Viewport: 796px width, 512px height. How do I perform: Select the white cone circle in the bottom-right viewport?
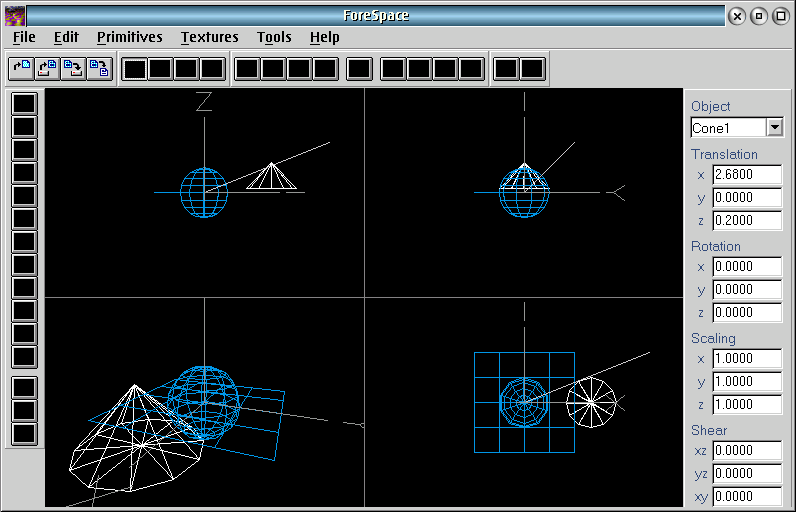591,402
